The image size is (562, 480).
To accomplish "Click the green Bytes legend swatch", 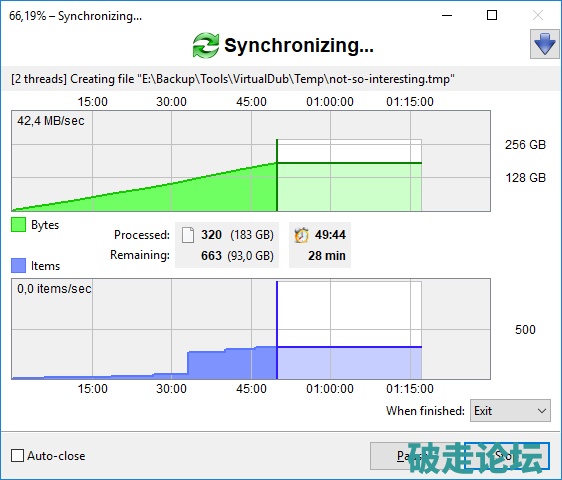I will coord(19,225).
